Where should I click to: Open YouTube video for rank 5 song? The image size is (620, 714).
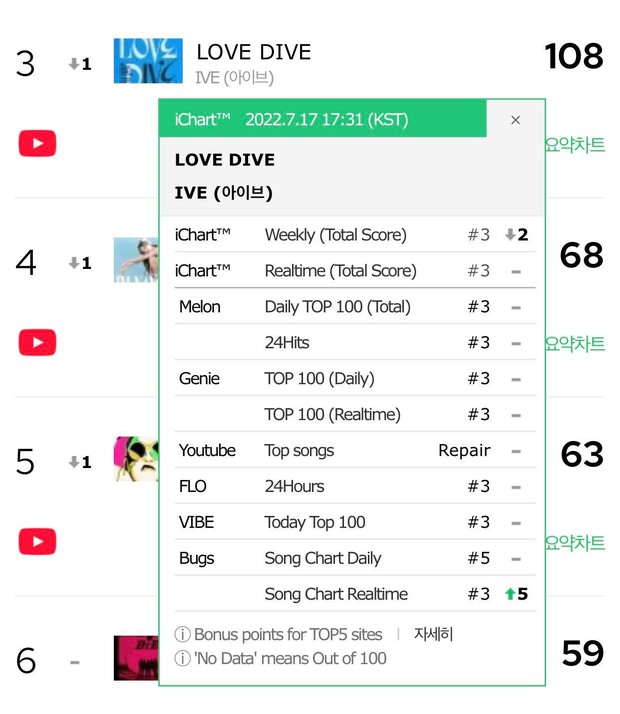point(37,541)
